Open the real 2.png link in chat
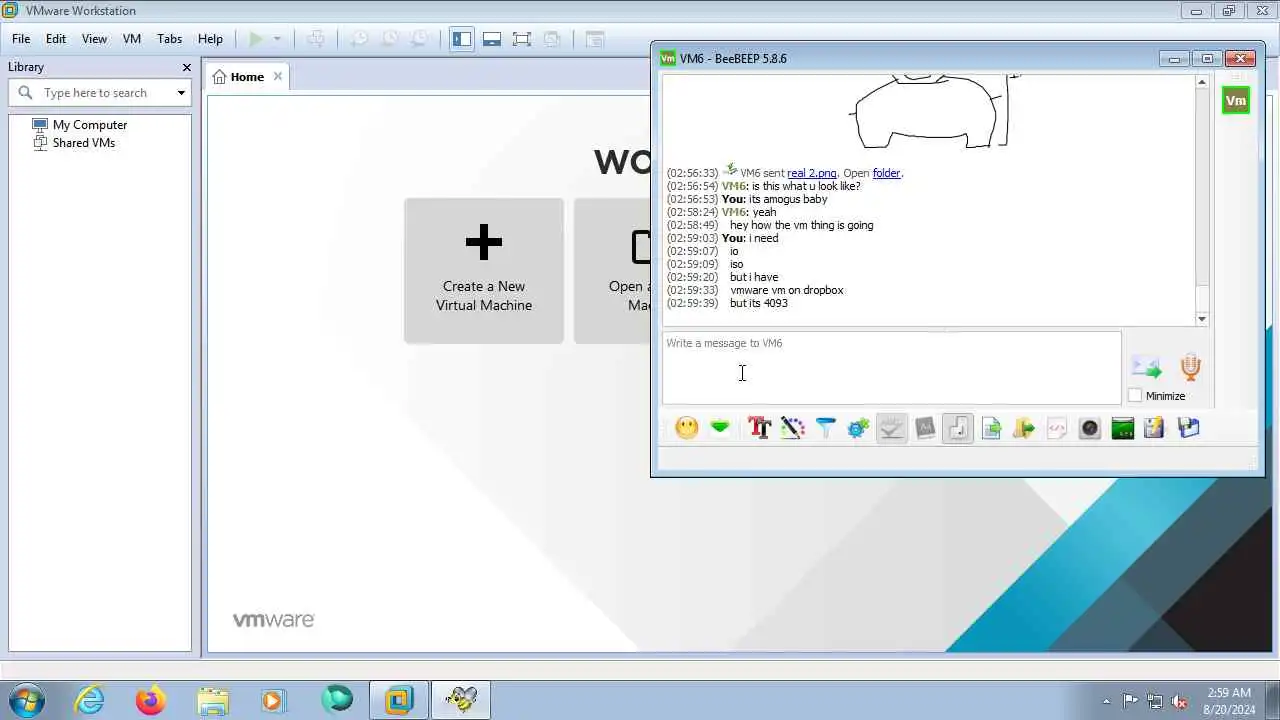The image size is (1280, 720). tap(812, 173)
